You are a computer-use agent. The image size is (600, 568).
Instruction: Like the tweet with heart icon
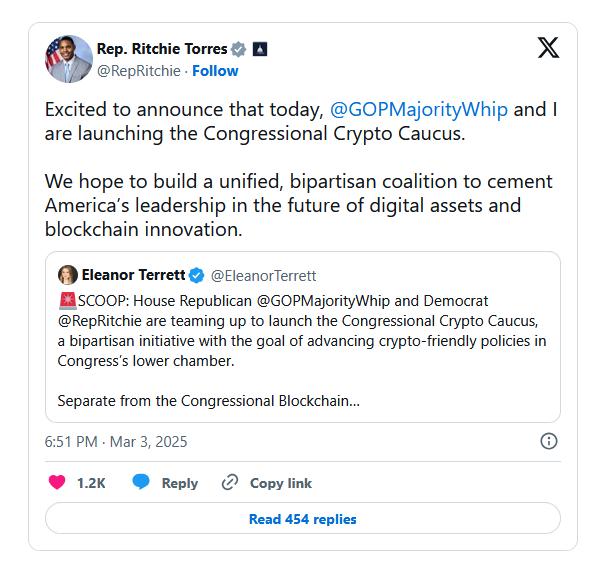58,483
